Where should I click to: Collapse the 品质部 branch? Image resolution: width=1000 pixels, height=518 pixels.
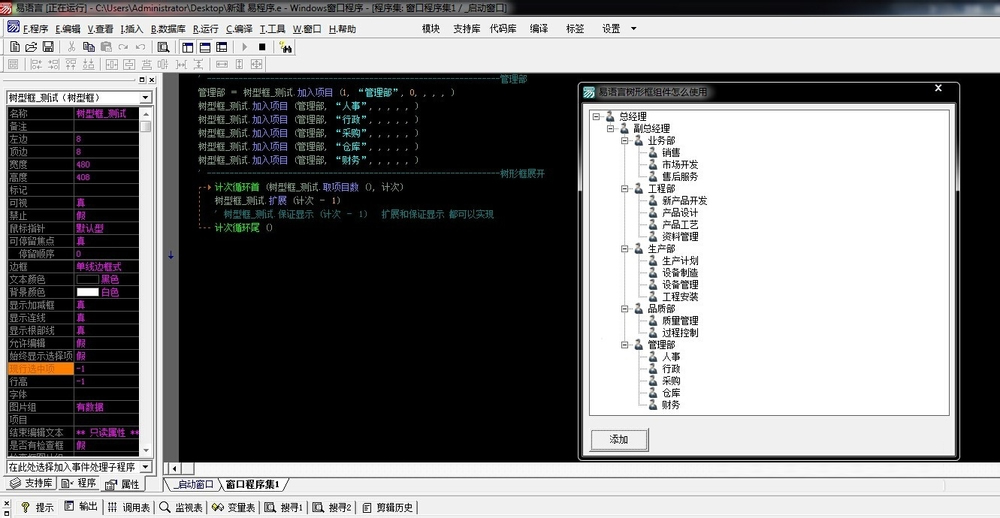624,309
